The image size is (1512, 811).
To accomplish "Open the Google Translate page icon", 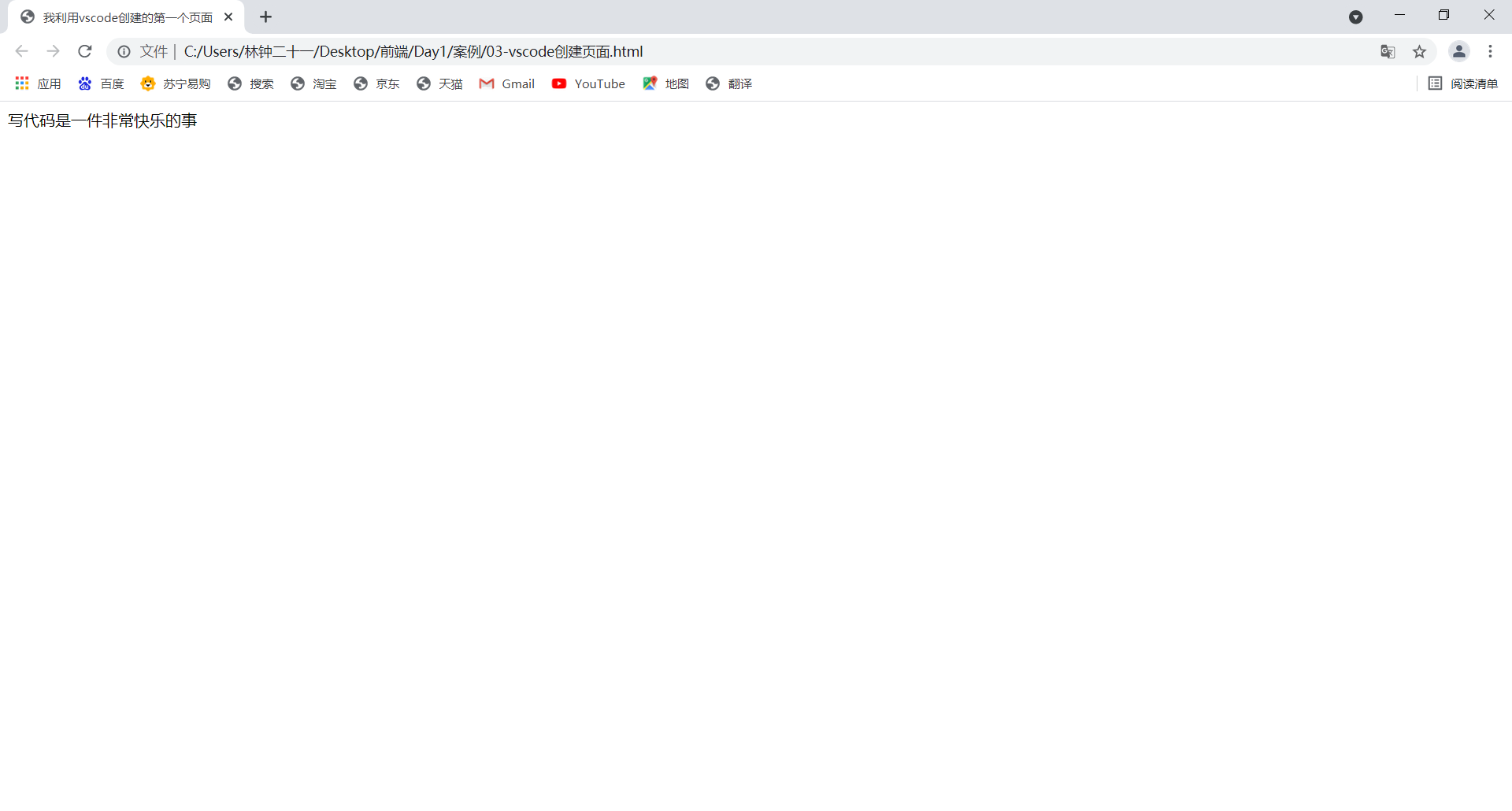I will (x=1388, y=51).
